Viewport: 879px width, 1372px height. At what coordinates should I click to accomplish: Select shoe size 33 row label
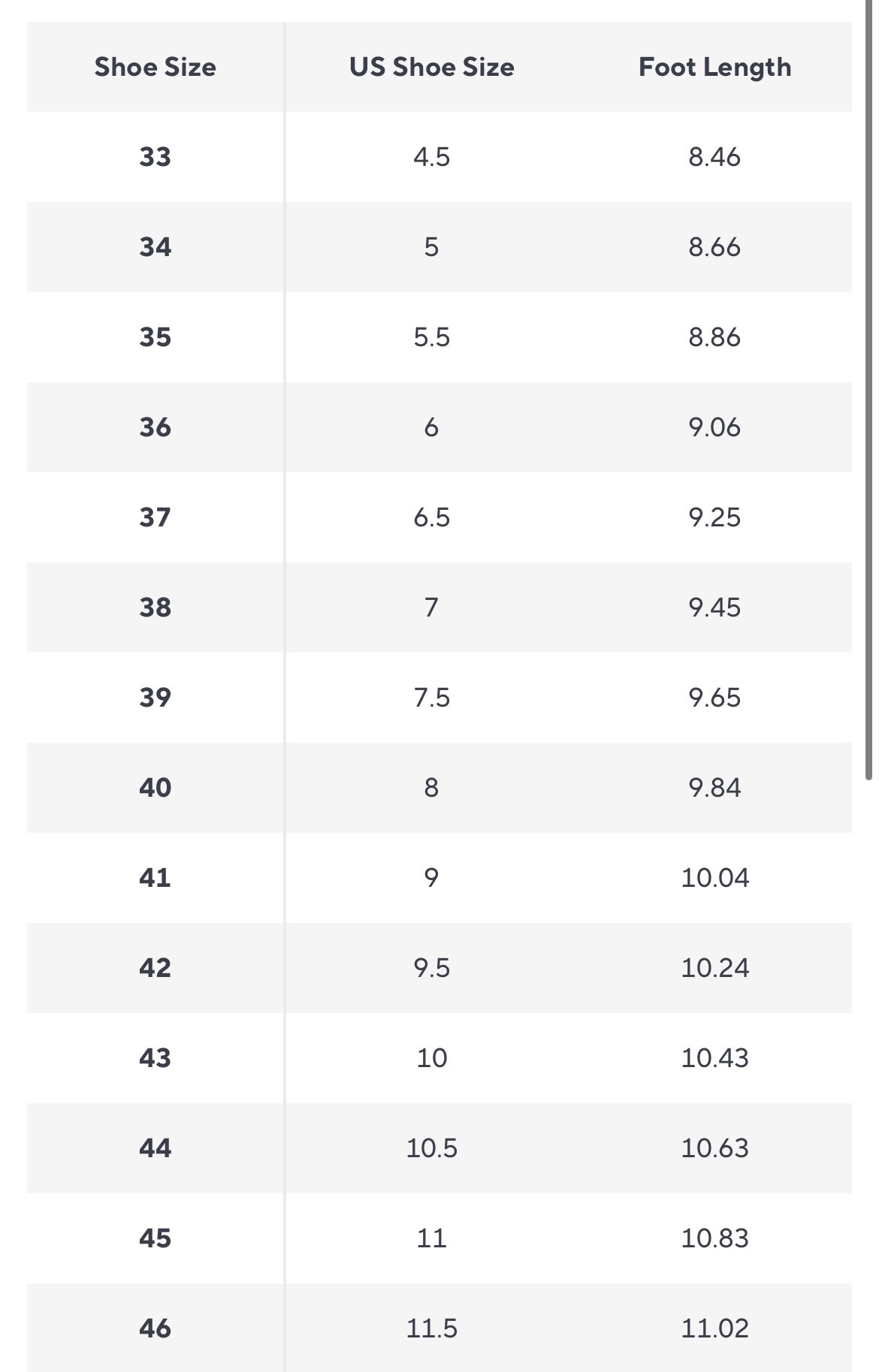point(155,157)
